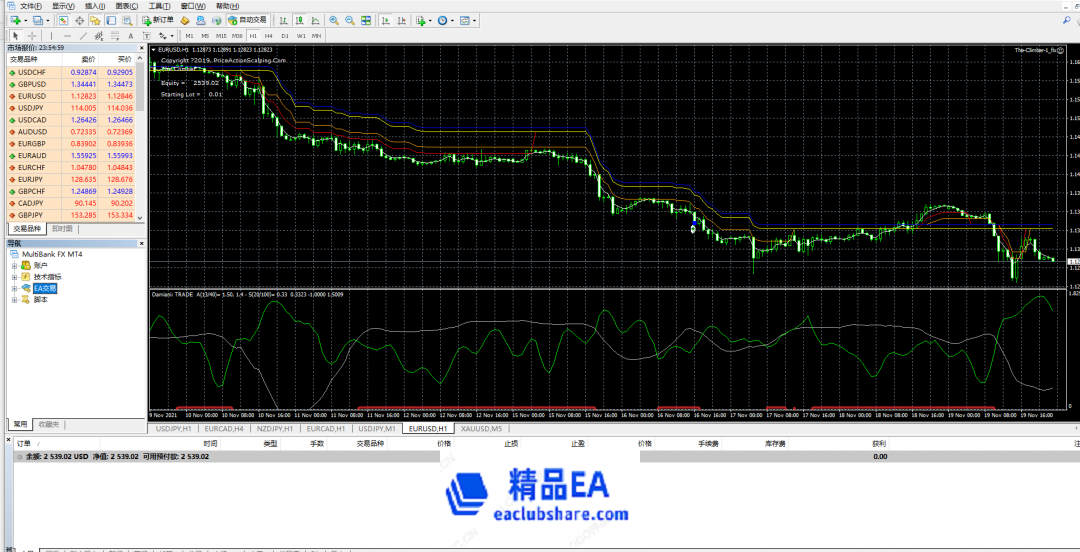
Task: Switch to the XAUUSD,M5 chart tab
Action: pos(483,429)
